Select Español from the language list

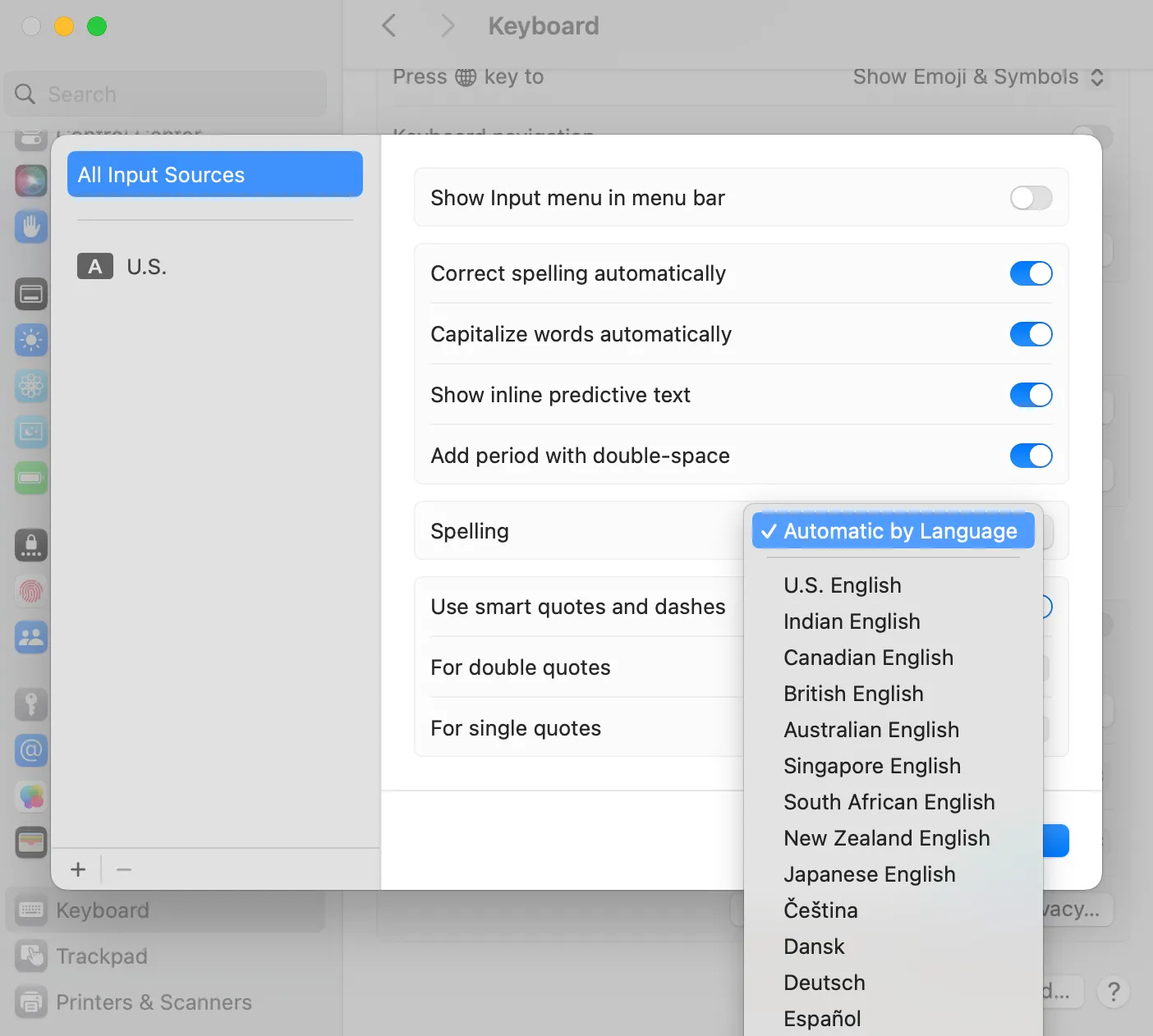893,1019
